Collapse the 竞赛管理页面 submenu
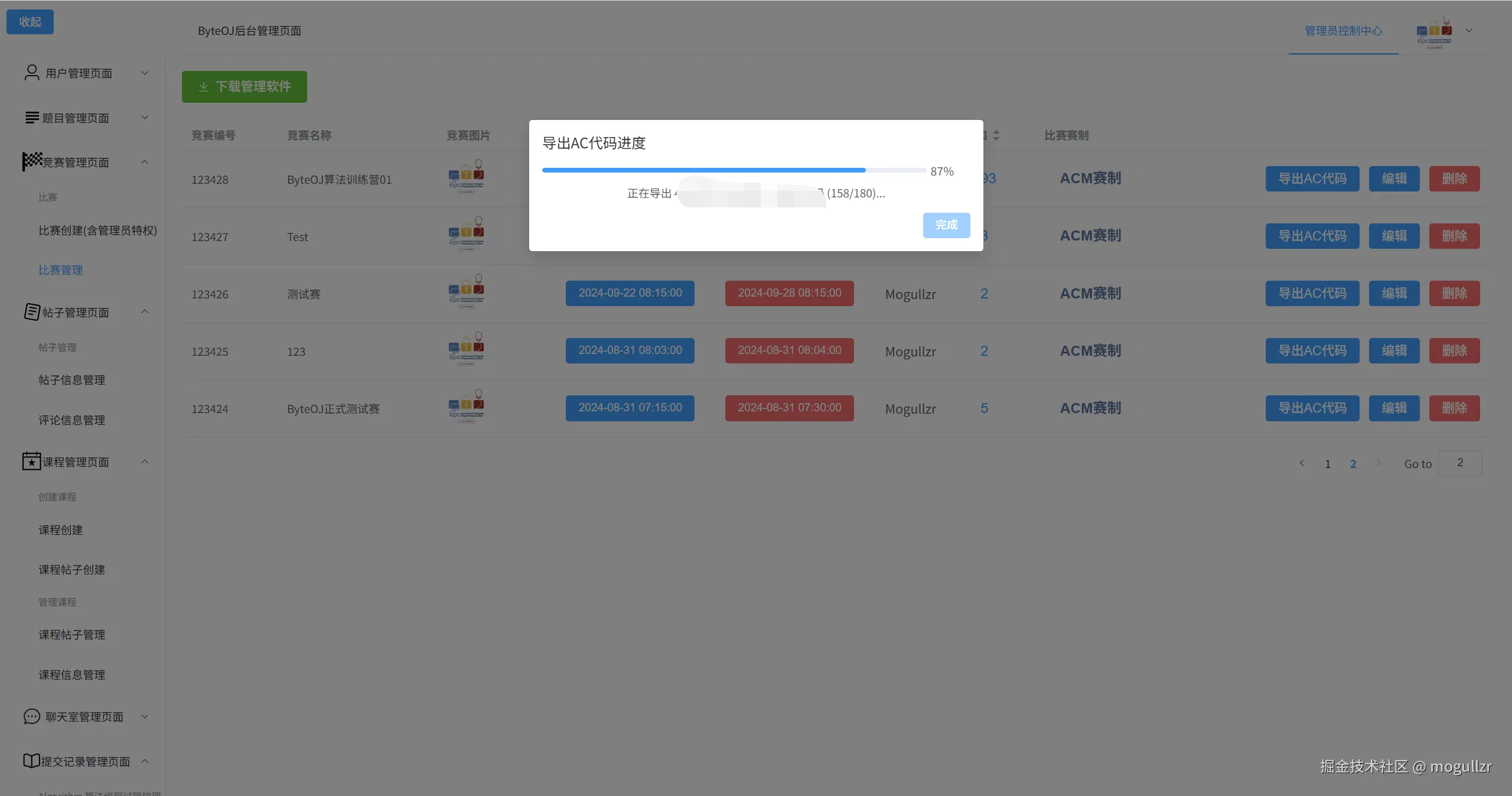This screenshot has width=1512, height=796. pos(145,162)
